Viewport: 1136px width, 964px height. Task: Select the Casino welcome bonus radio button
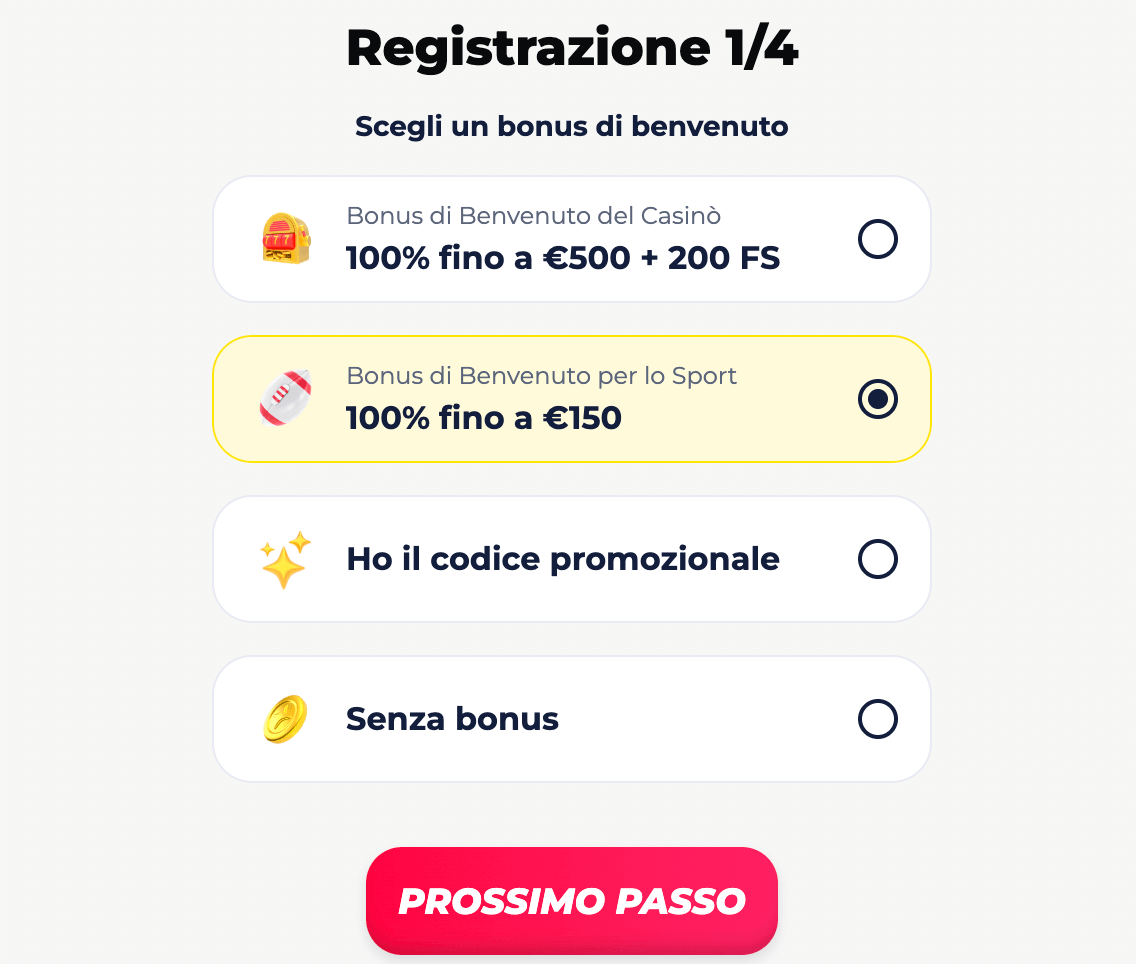coord(878,239)
